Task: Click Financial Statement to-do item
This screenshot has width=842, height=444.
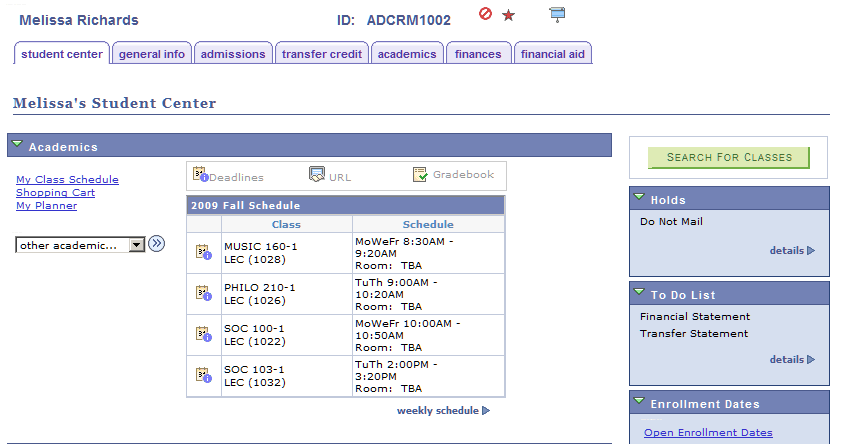Action: [x=695, y=317]
